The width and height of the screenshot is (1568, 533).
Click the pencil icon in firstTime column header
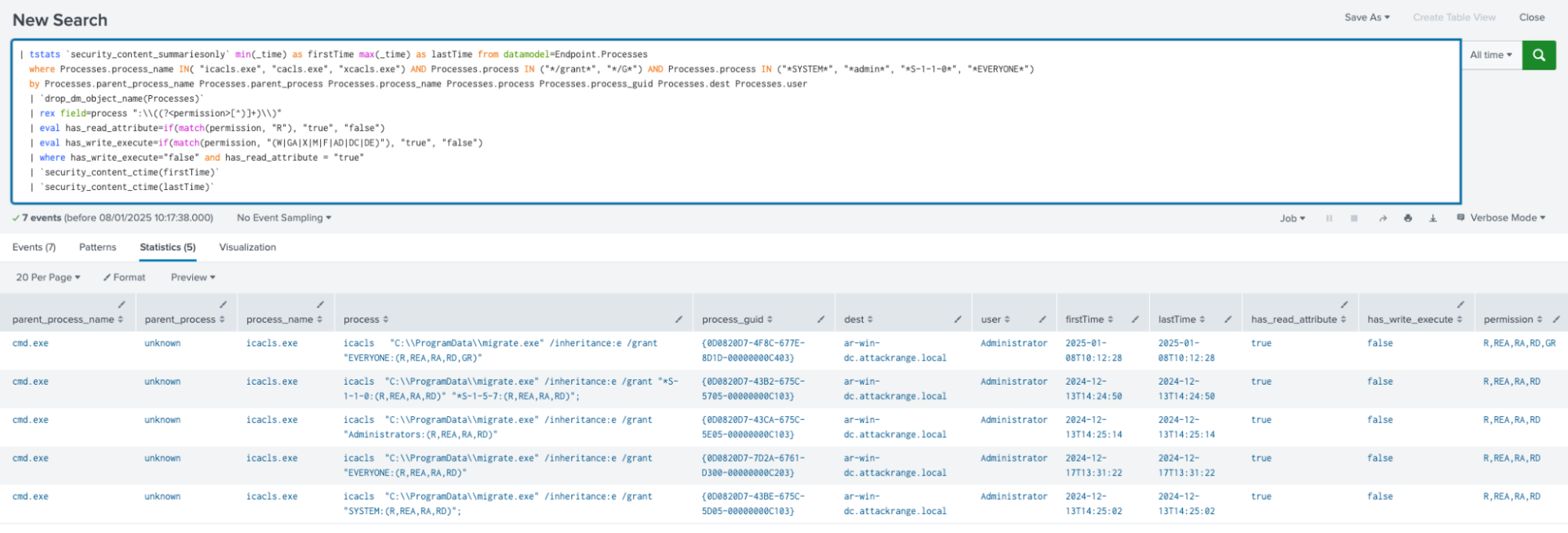tap(1135, 319)
